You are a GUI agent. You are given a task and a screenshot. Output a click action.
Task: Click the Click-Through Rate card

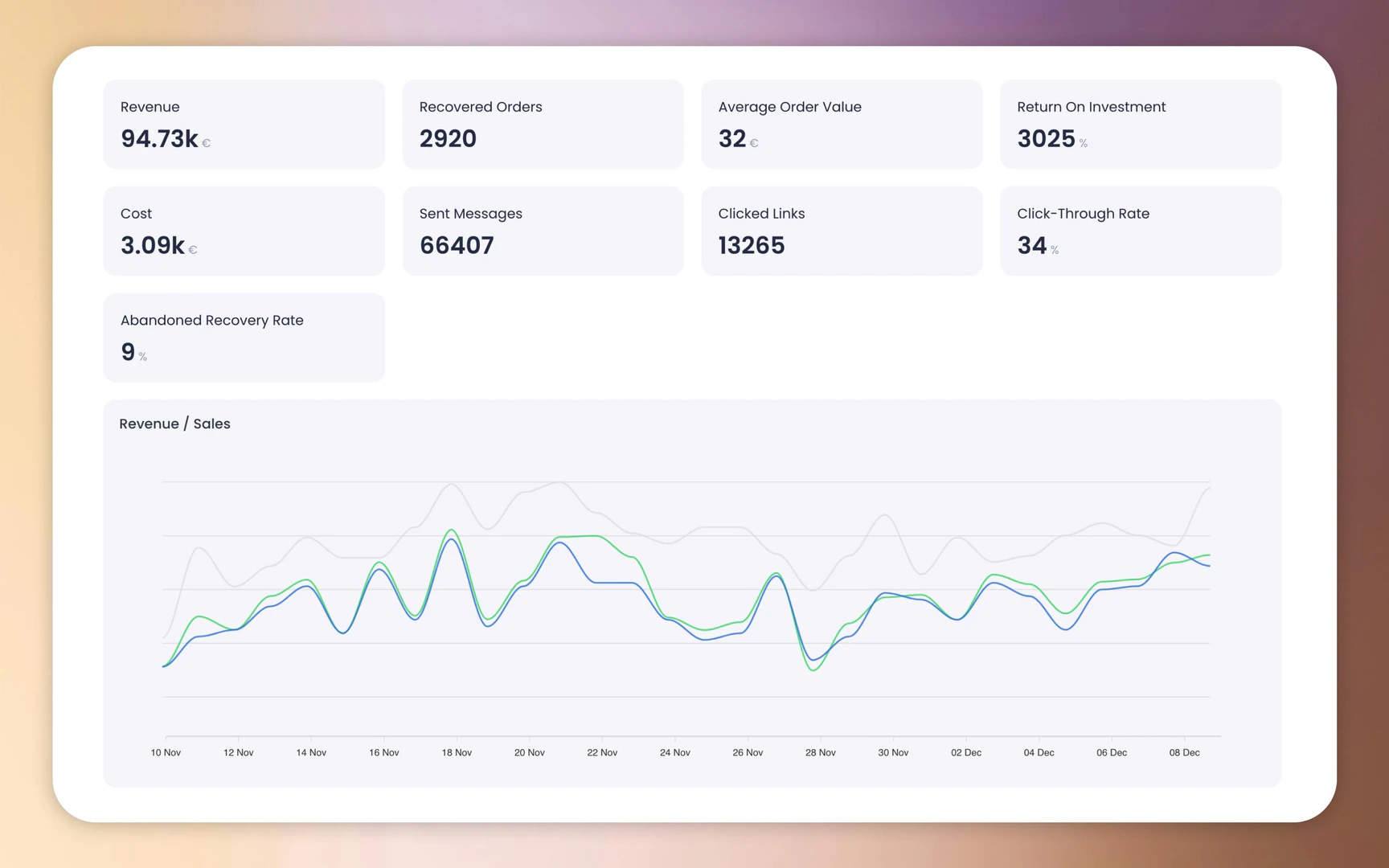click(x=1140, y=231)
